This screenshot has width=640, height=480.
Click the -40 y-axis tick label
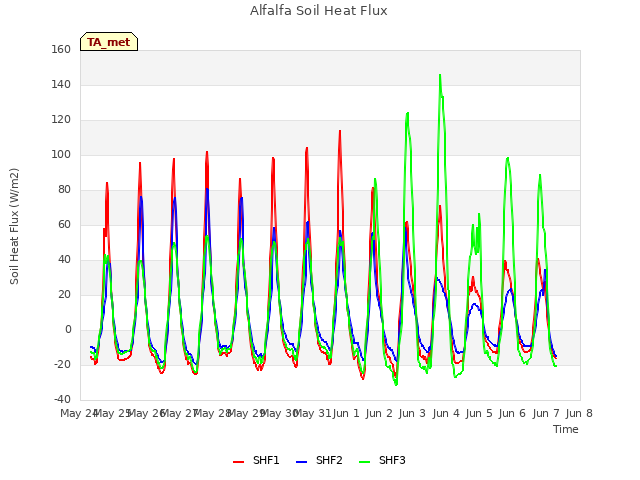62,399
